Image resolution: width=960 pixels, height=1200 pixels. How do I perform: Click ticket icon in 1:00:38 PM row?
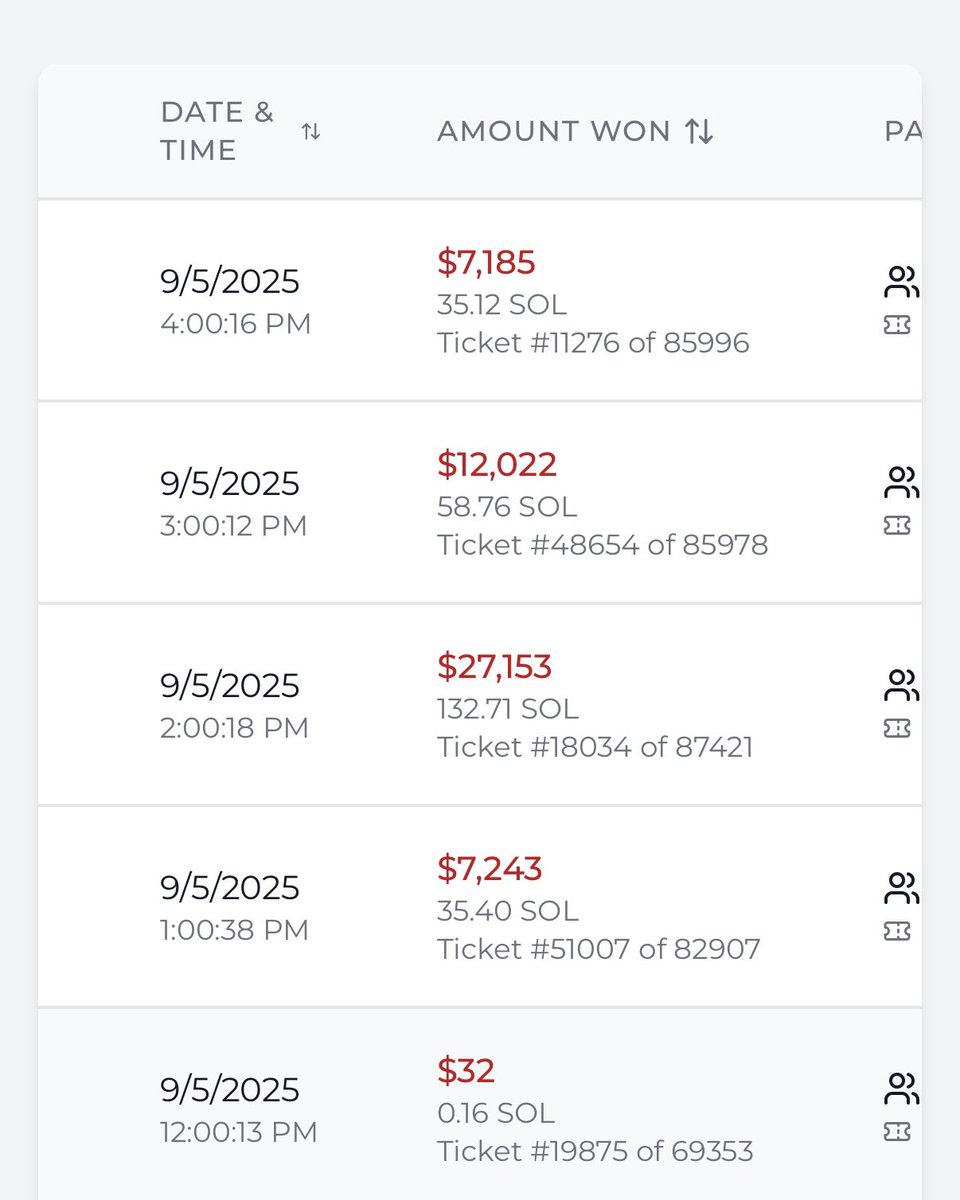click(x=897, y=931)
